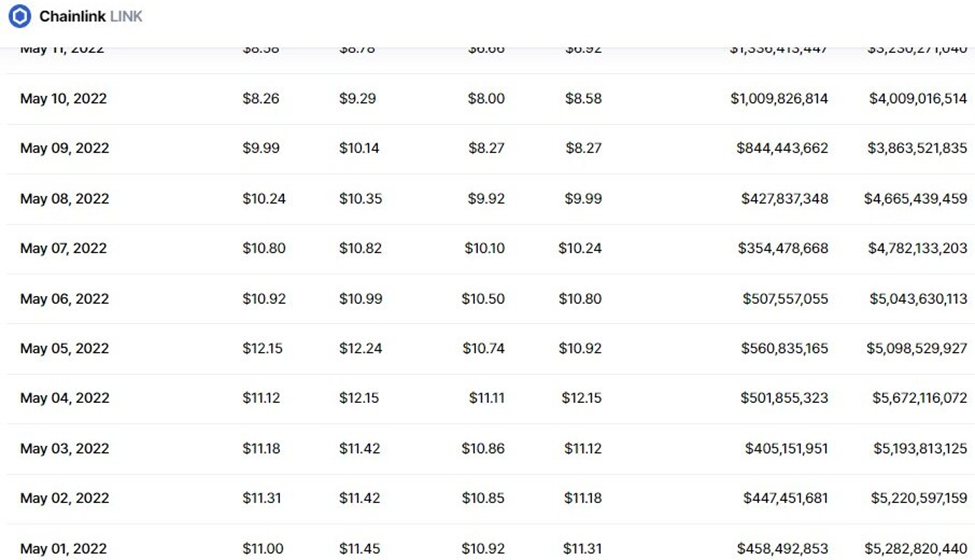Select the $4,665,439,459 market cap cell

915,199
